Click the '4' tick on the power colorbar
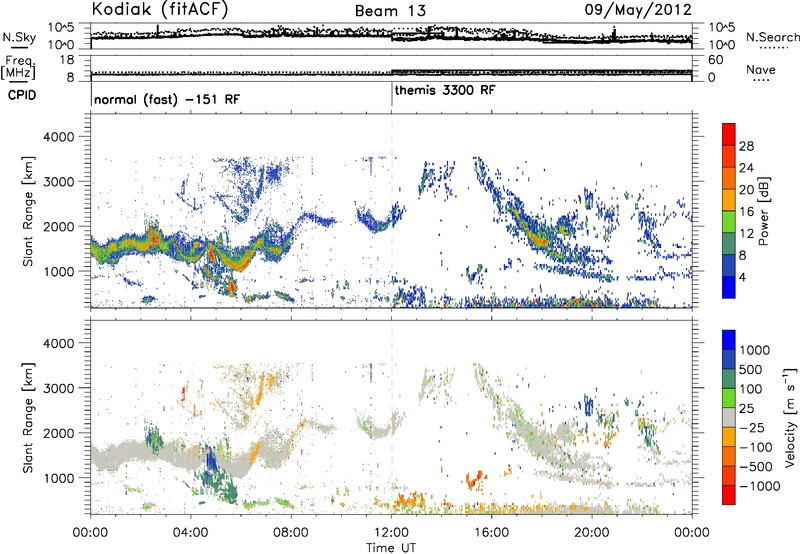 (743, 277)
